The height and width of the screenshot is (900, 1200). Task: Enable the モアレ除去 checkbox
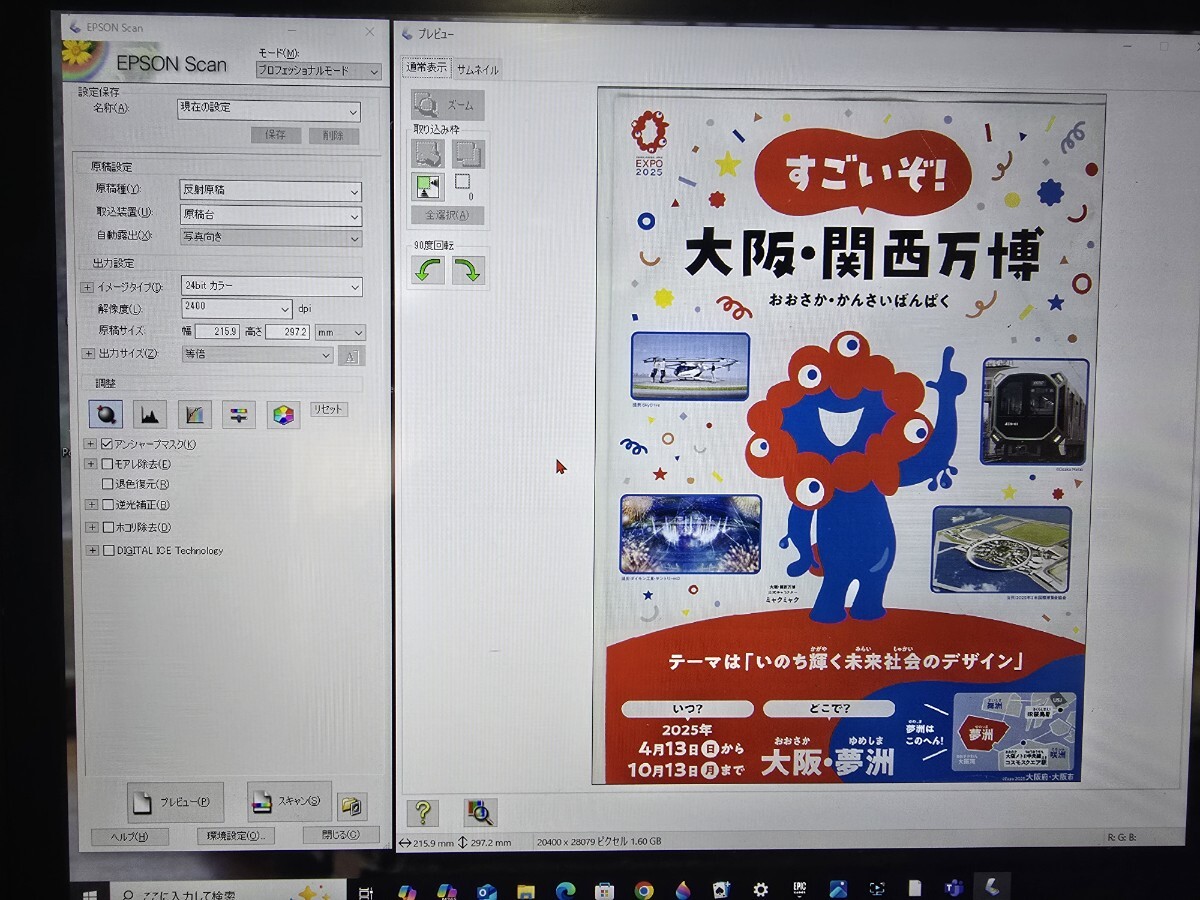(x=107, y=464)
